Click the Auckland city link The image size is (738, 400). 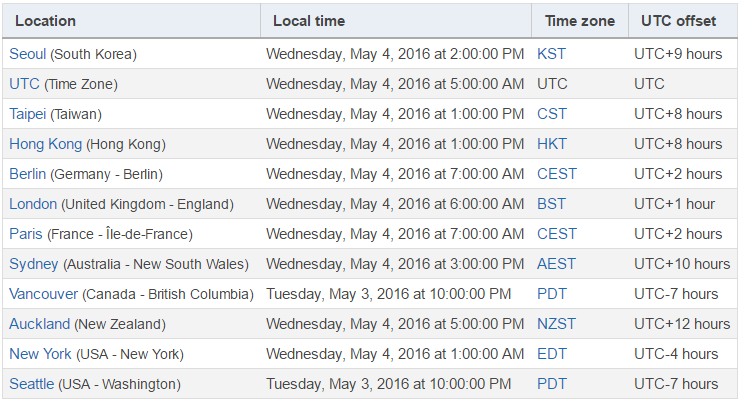click(40, 324)
